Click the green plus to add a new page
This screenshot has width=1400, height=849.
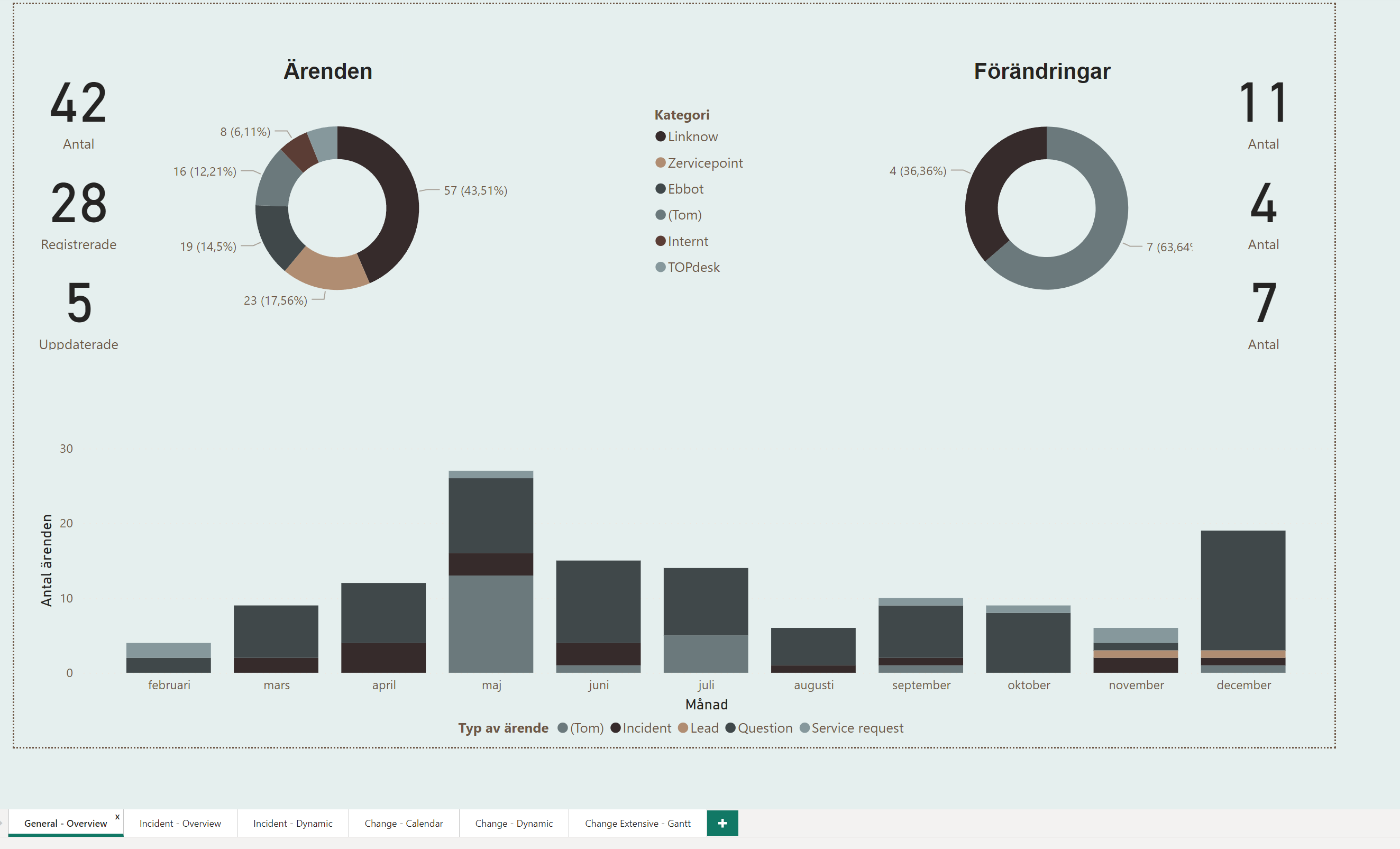pos(722,823)
